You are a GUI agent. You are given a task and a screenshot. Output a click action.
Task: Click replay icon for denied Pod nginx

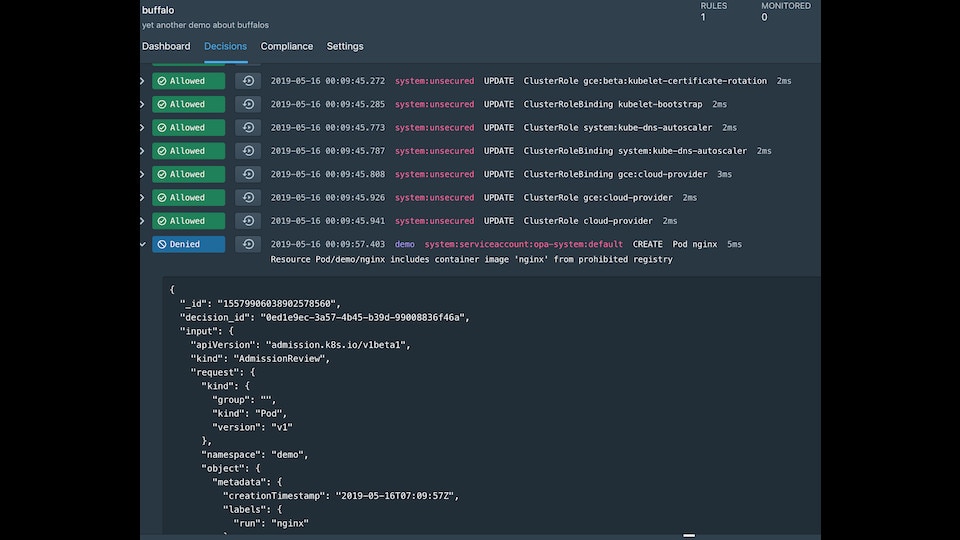click(x=248, y=244)
